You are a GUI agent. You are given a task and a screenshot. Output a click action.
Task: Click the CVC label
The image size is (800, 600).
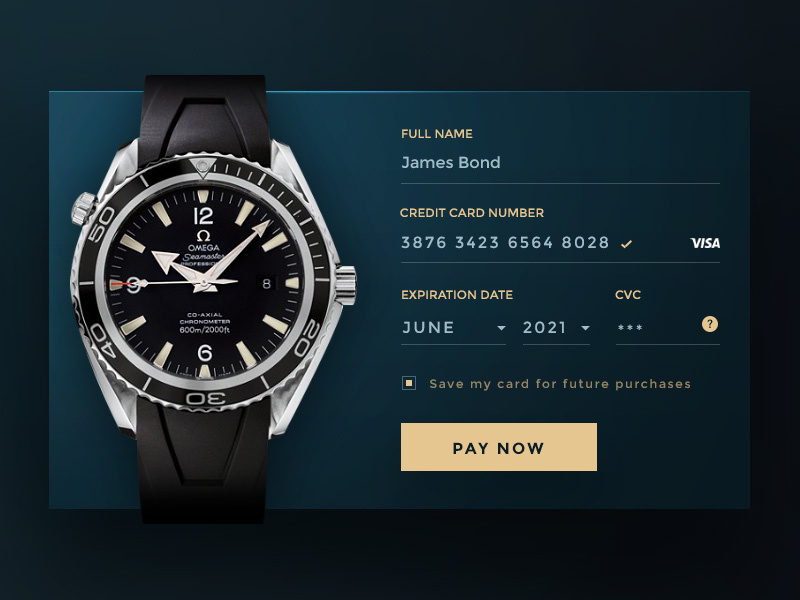tap(628, 295)
